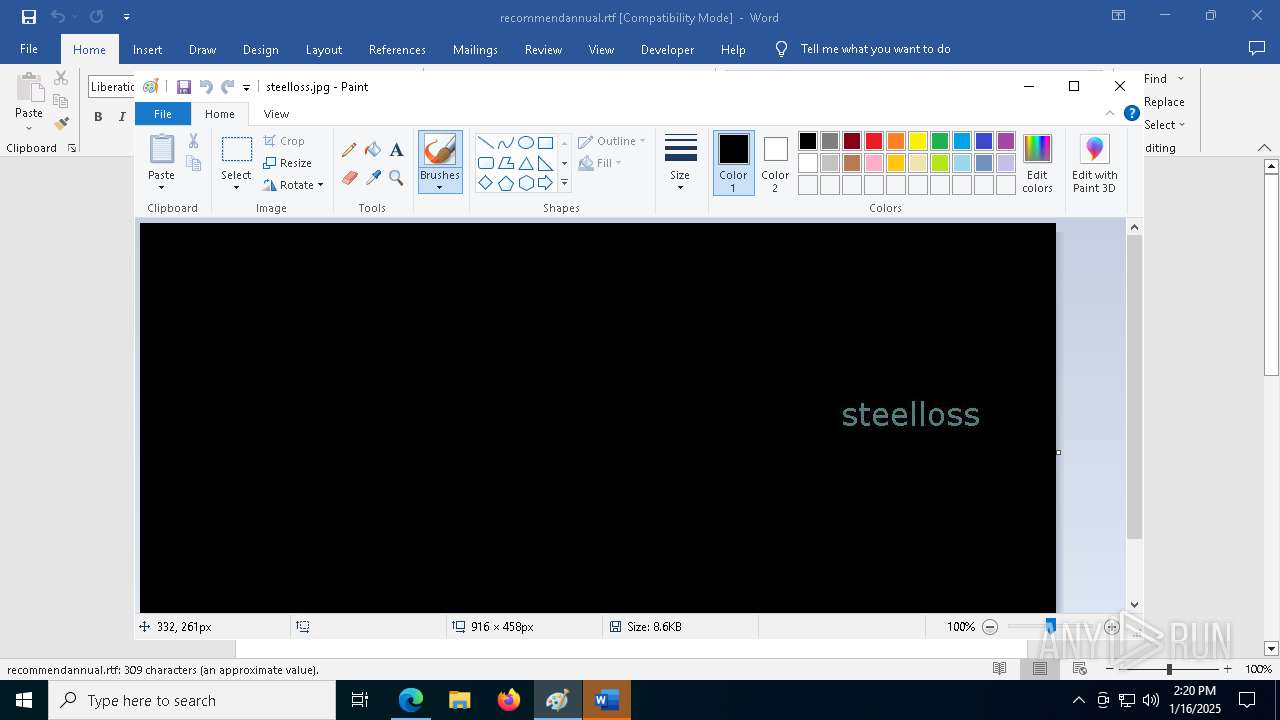The height and width of the screenshot is (720, 1280).
Task: Select the Fill with color bucket tool
Action: pos(373,150)
